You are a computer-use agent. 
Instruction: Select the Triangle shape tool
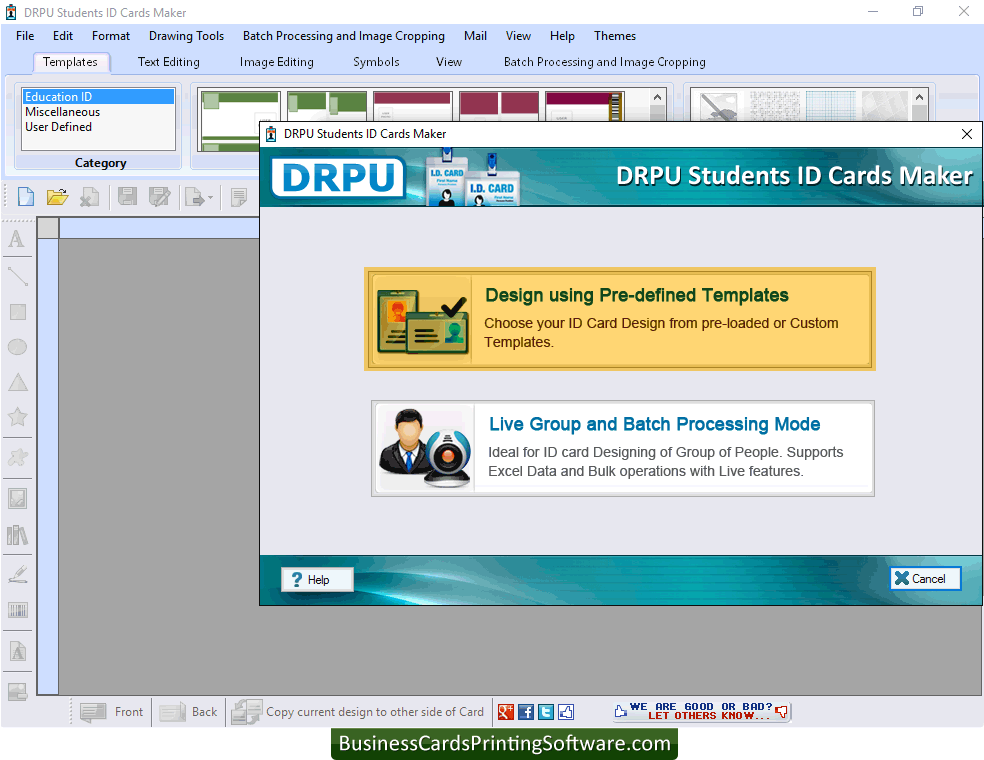click(x=17, y=382)
